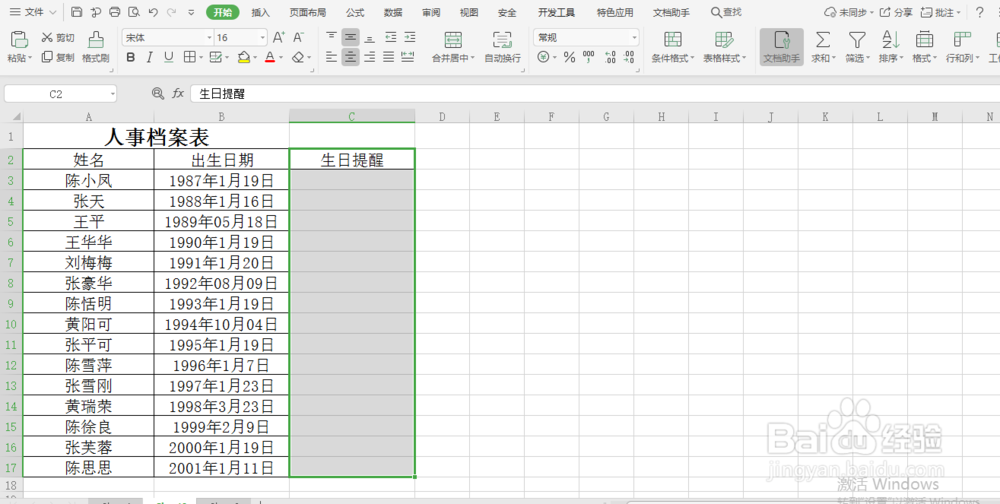Click the Filter (筛选) funnel icon

tap(857, 41)
